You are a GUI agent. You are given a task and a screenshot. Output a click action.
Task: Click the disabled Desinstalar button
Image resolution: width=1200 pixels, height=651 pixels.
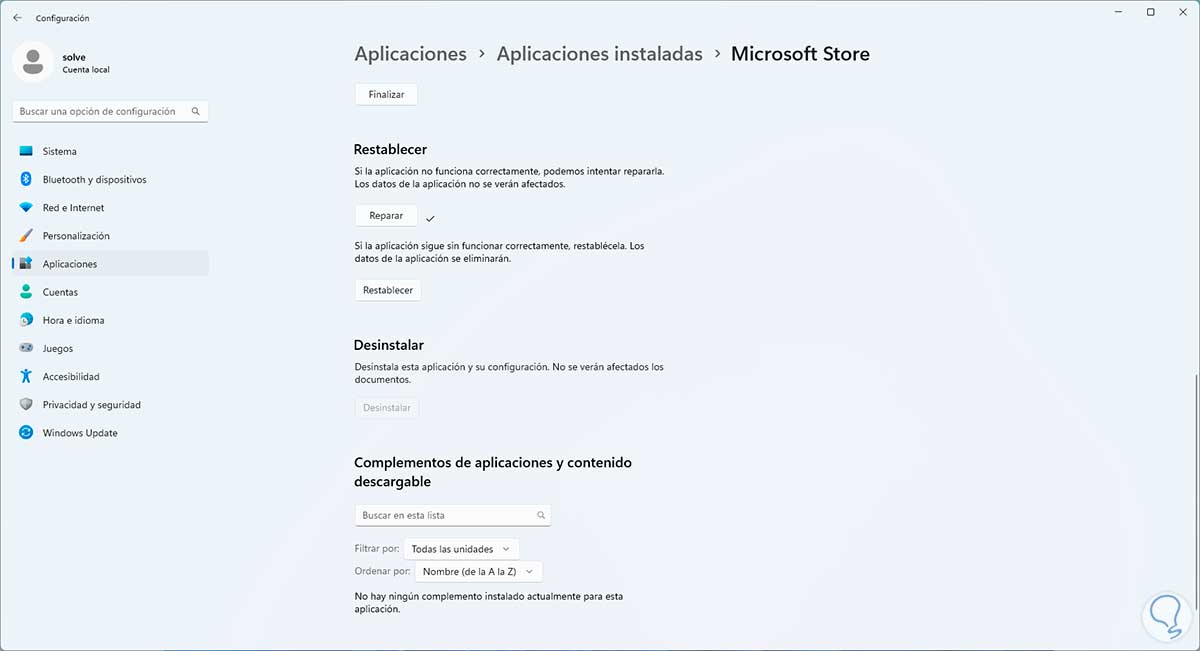click(387, 408)
